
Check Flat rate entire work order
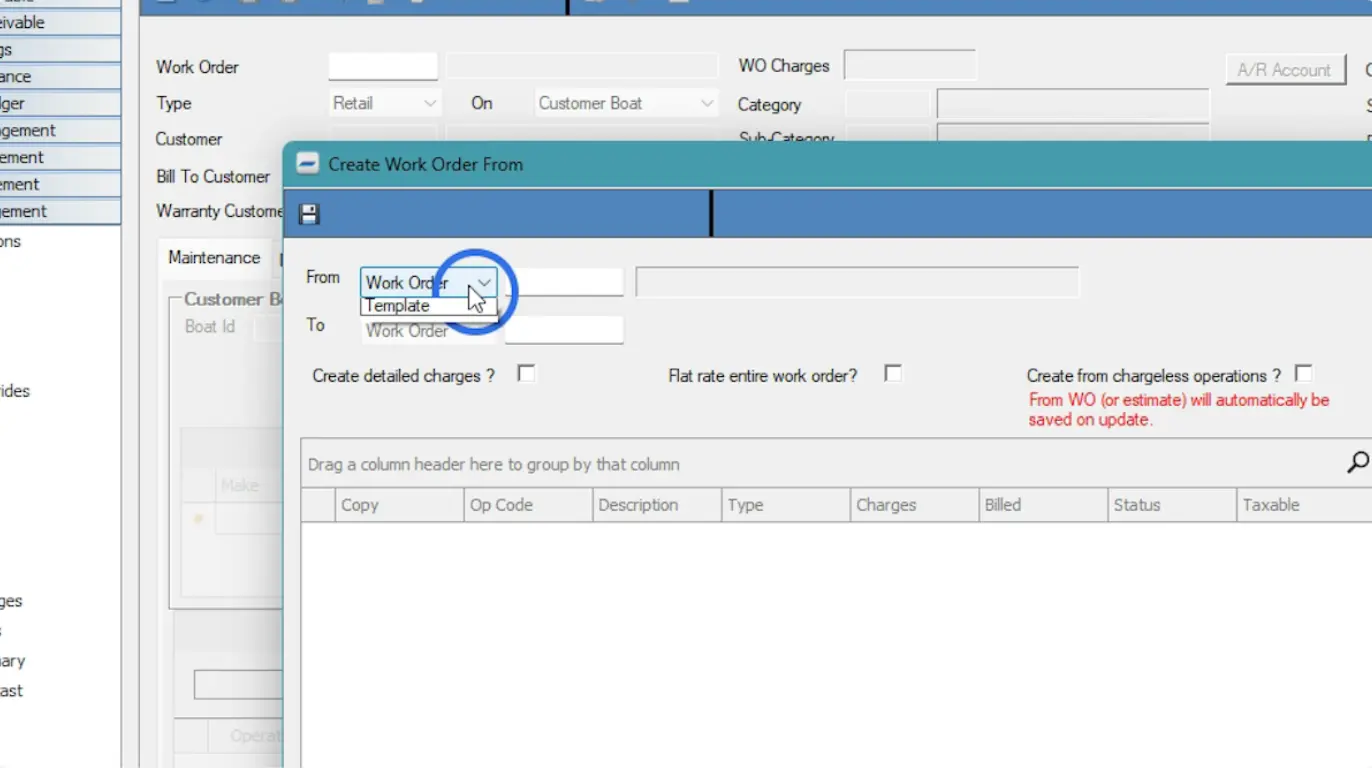[x=893, y=374]
